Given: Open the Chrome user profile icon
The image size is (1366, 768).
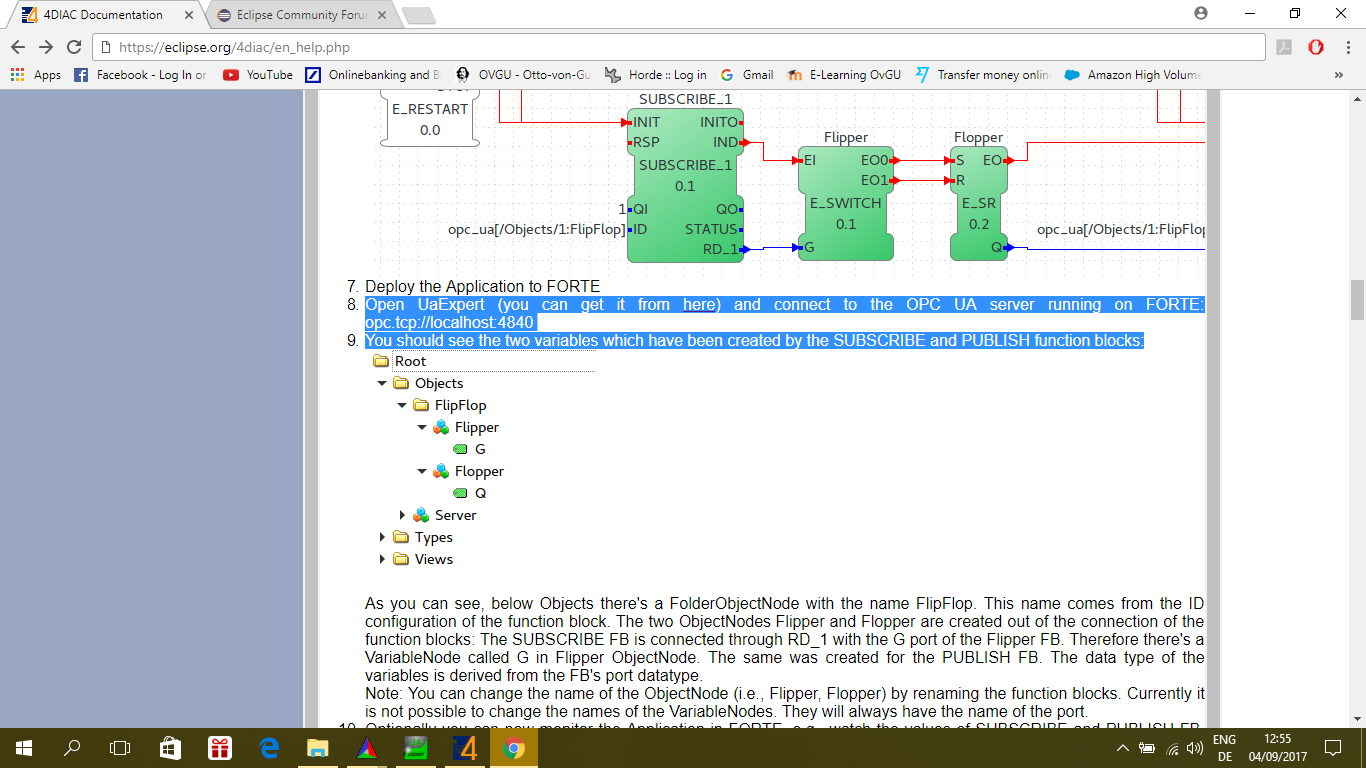Looking at the screenshot, I should [x=1201, y=13].
